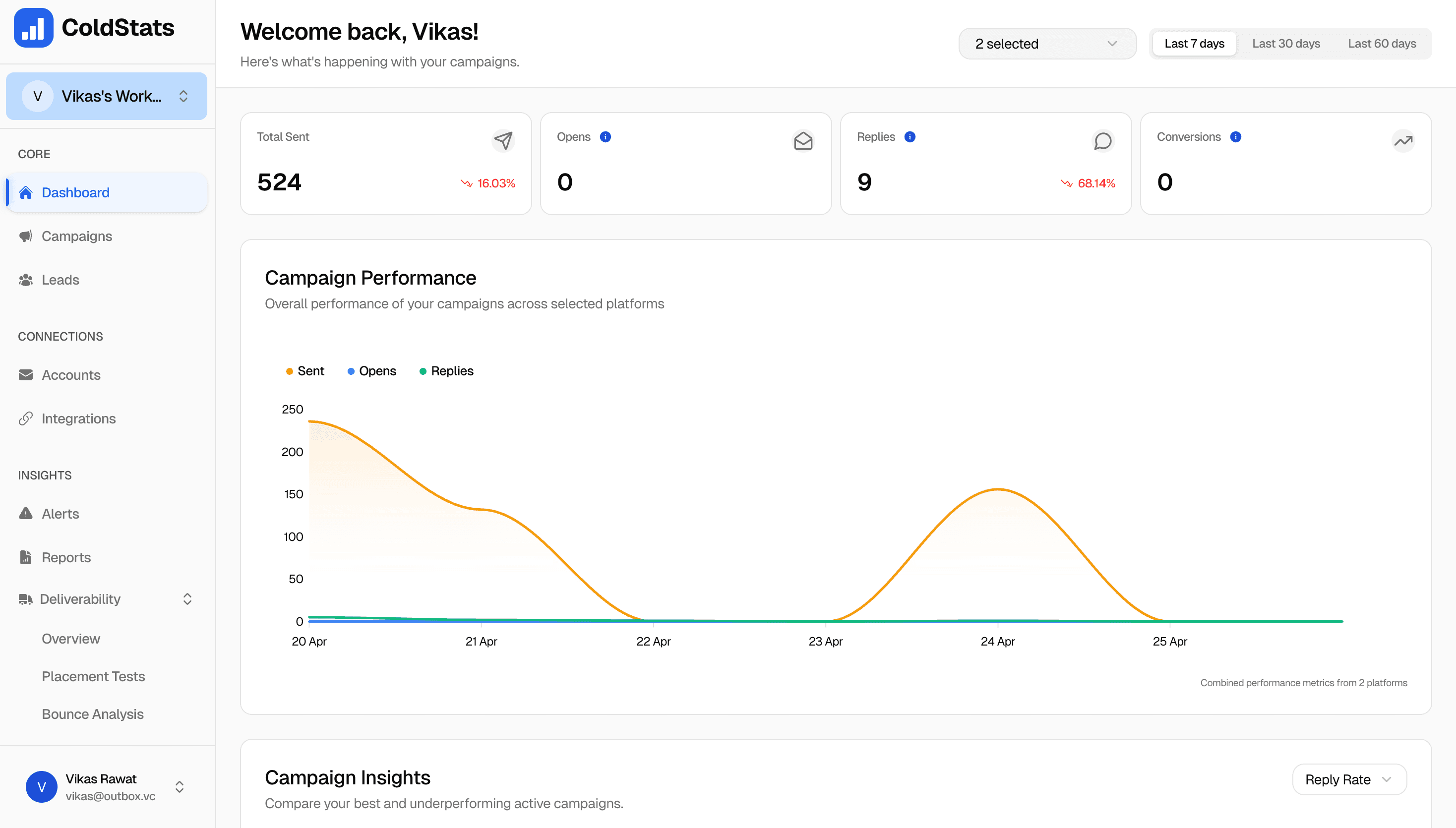1456x828 pixels.
Task: Click the Leads people icon
Action: coord(26,280)
